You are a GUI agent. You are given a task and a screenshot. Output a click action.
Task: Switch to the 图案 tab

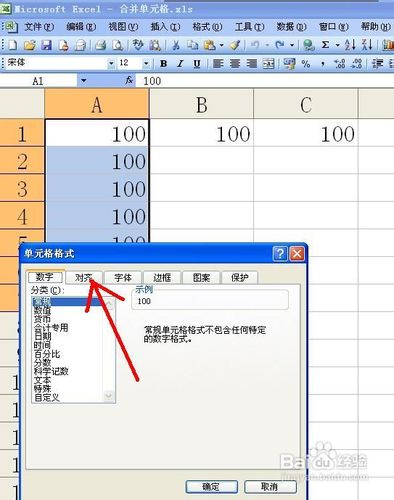[x=201, y=277]
